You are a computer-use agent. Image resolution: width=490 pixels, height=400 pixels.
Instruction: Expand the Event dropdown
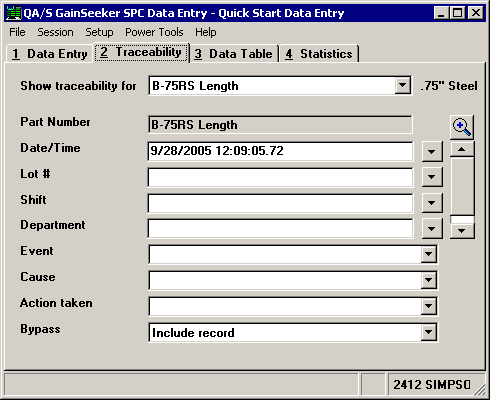click(429, 254)
